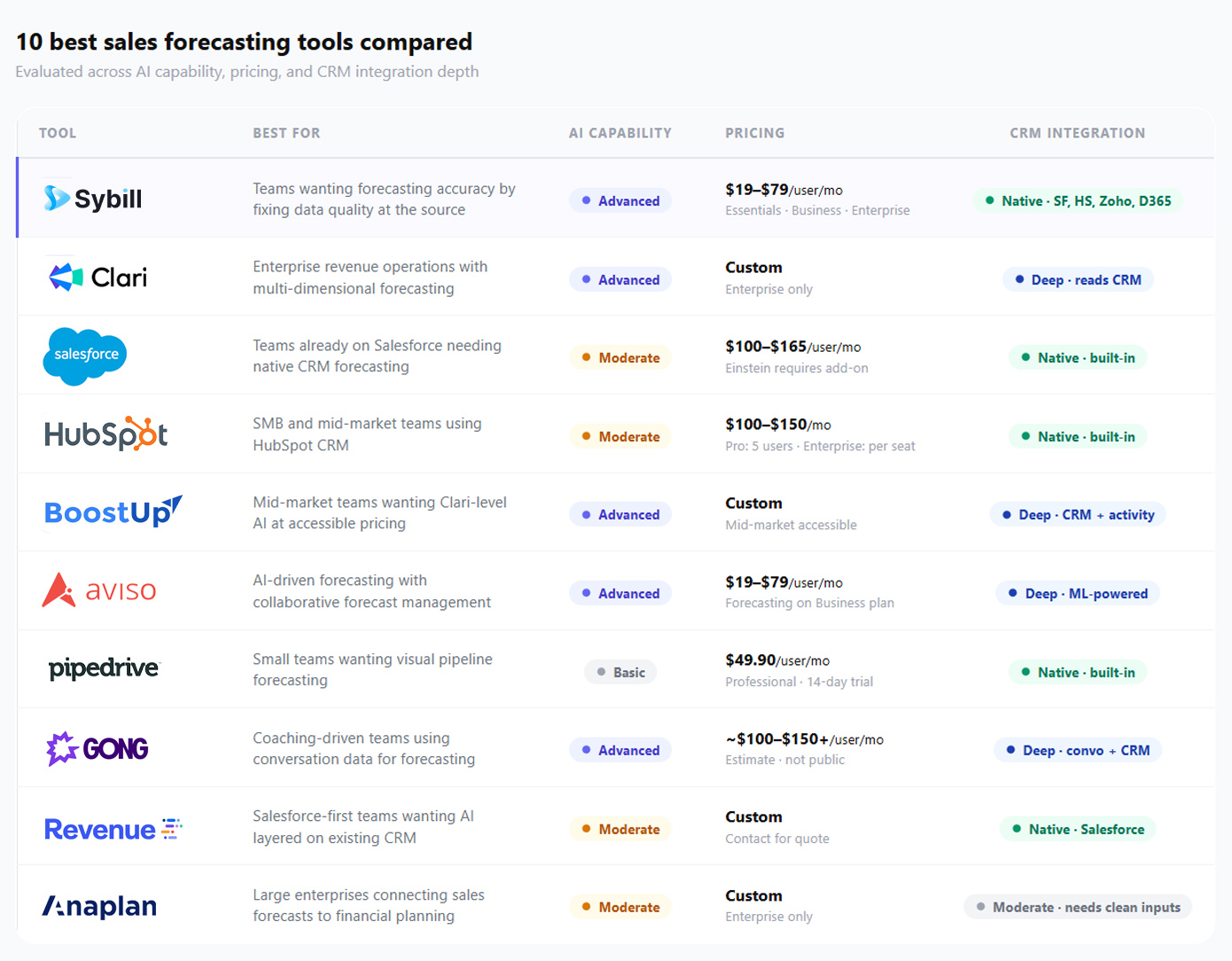Click 'Pro: 5 users · Enterprise: per seat'

coord(820,447)
